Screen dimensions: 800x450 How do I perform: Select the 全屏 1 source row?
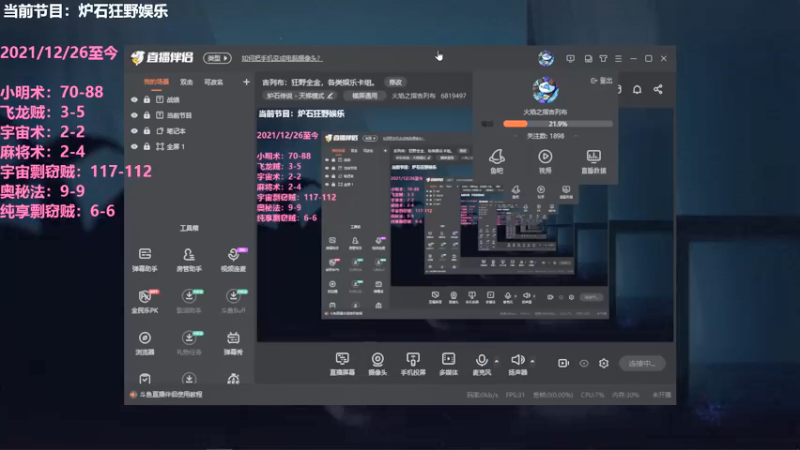point(190,146)
